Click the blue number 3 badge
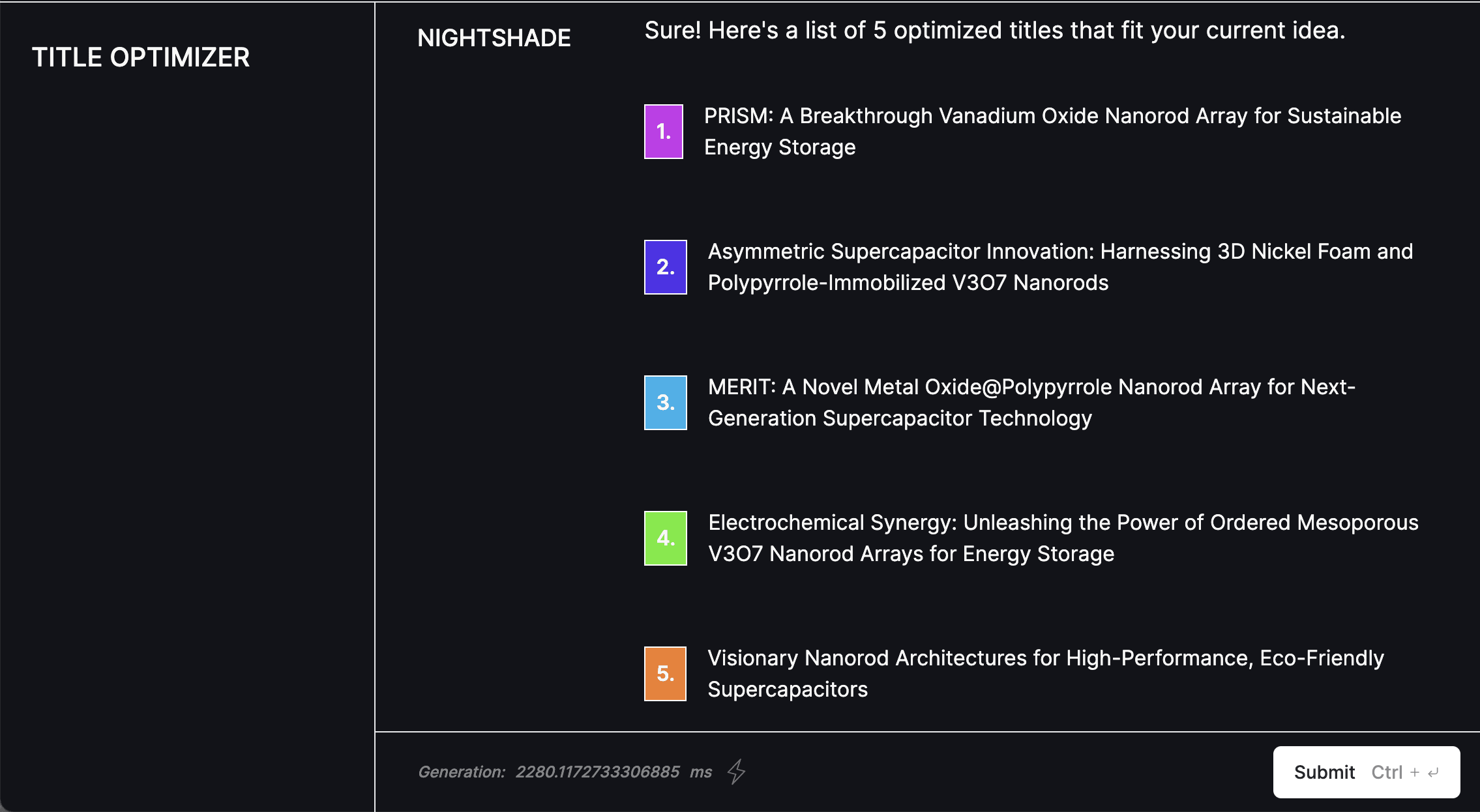 tap(665, 403)
